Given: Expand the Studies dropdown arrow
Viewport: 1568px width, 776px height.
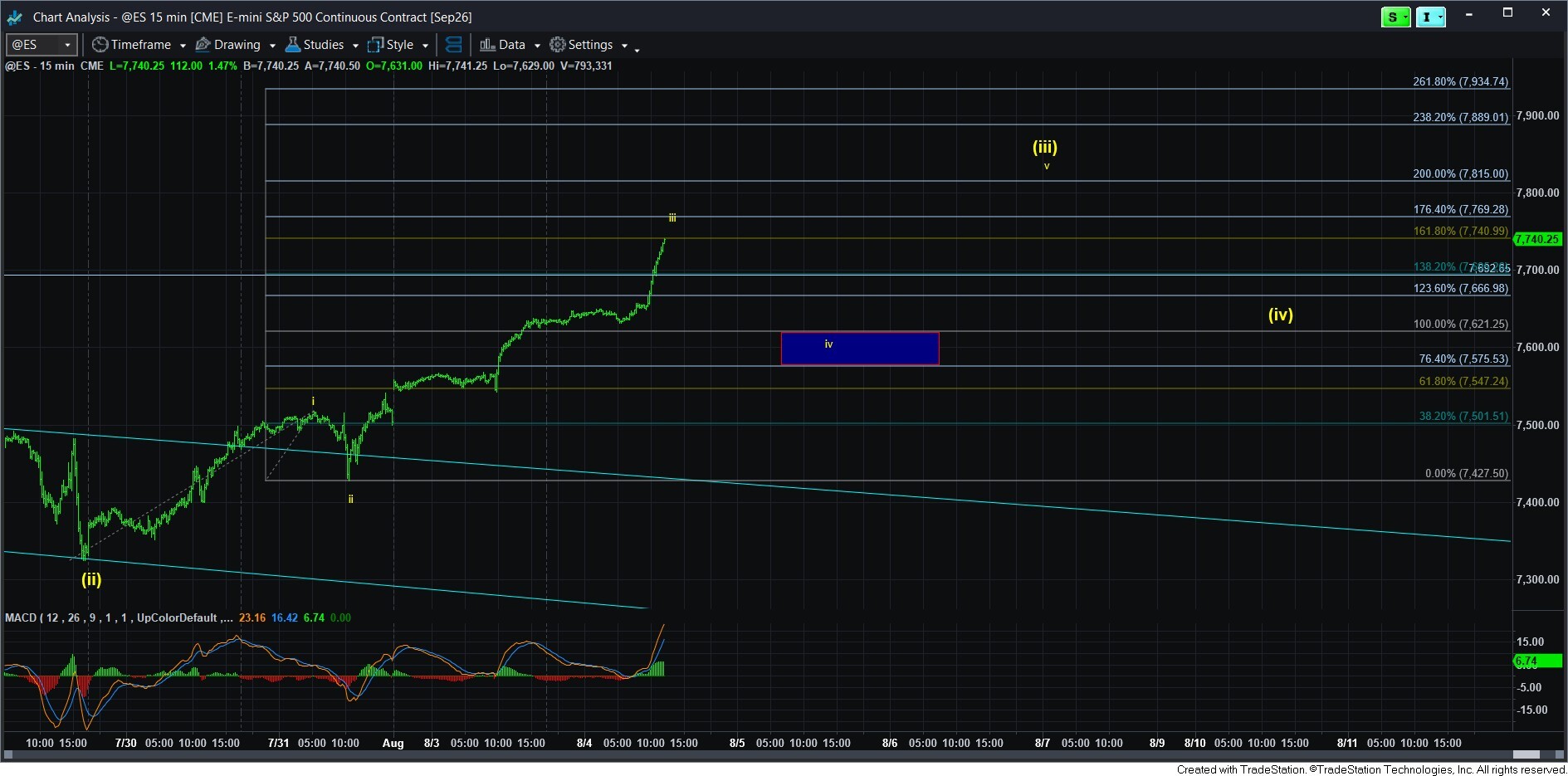Looking at the screenshot, I should coord(355,46).
